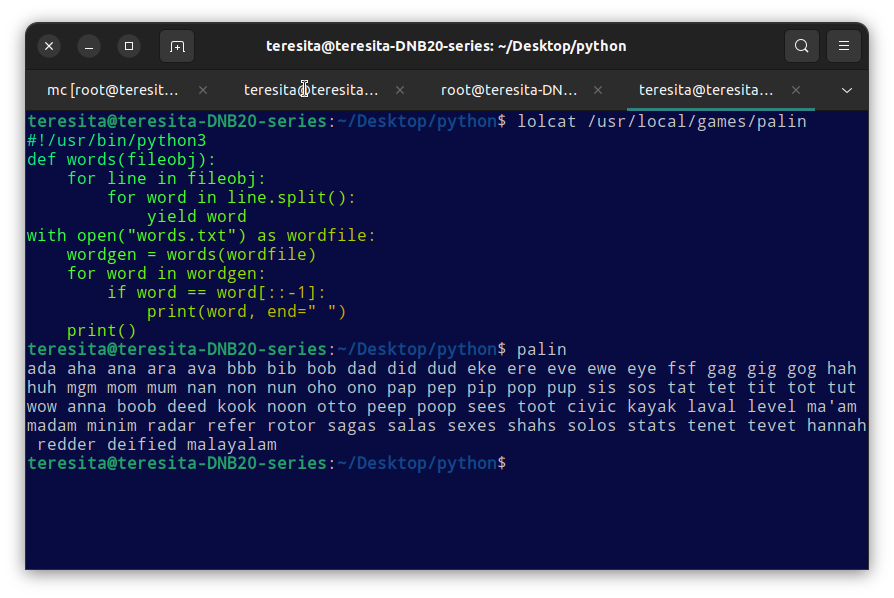Switch to the 'root@teresita-DN...' tab
The width and height of the screenshot is (894, 598).
(509, 90)
